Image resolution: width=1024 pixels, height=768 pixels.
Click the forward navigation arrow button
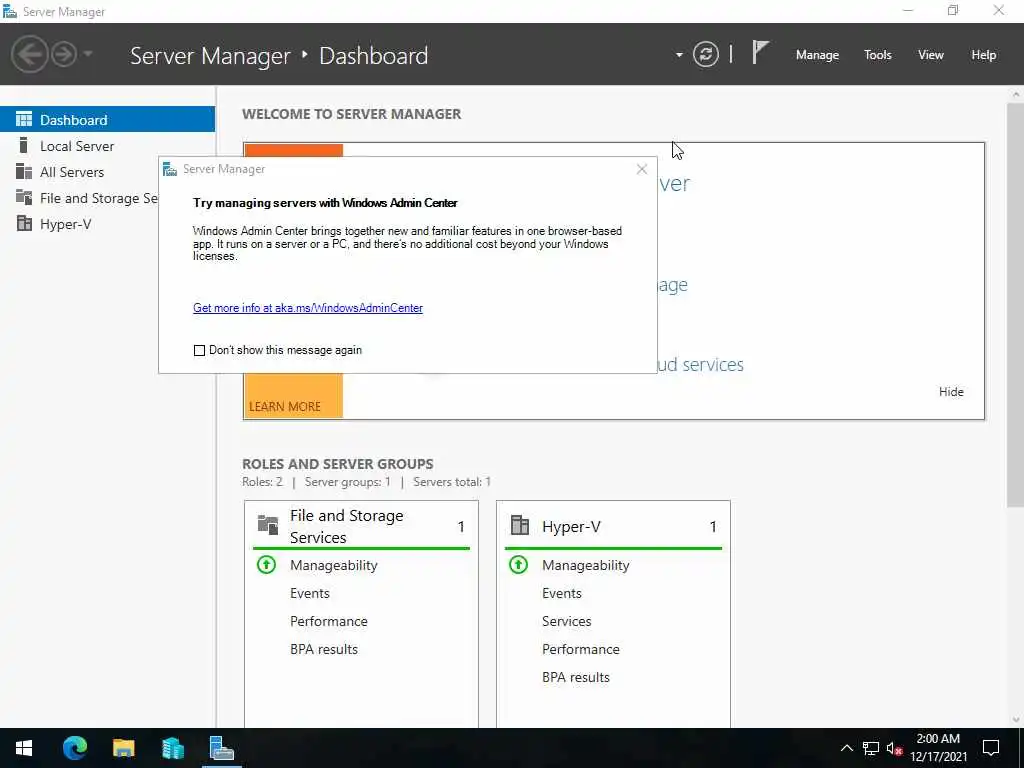click(64, 54)
